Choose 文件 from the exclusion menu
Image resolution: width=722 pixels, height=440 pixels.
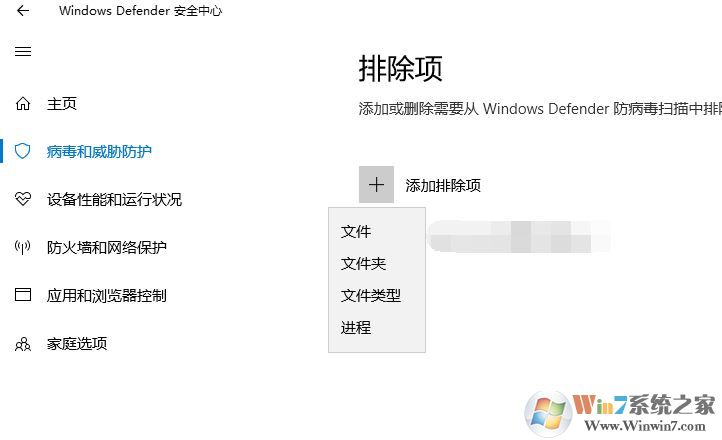click(356, 232)
